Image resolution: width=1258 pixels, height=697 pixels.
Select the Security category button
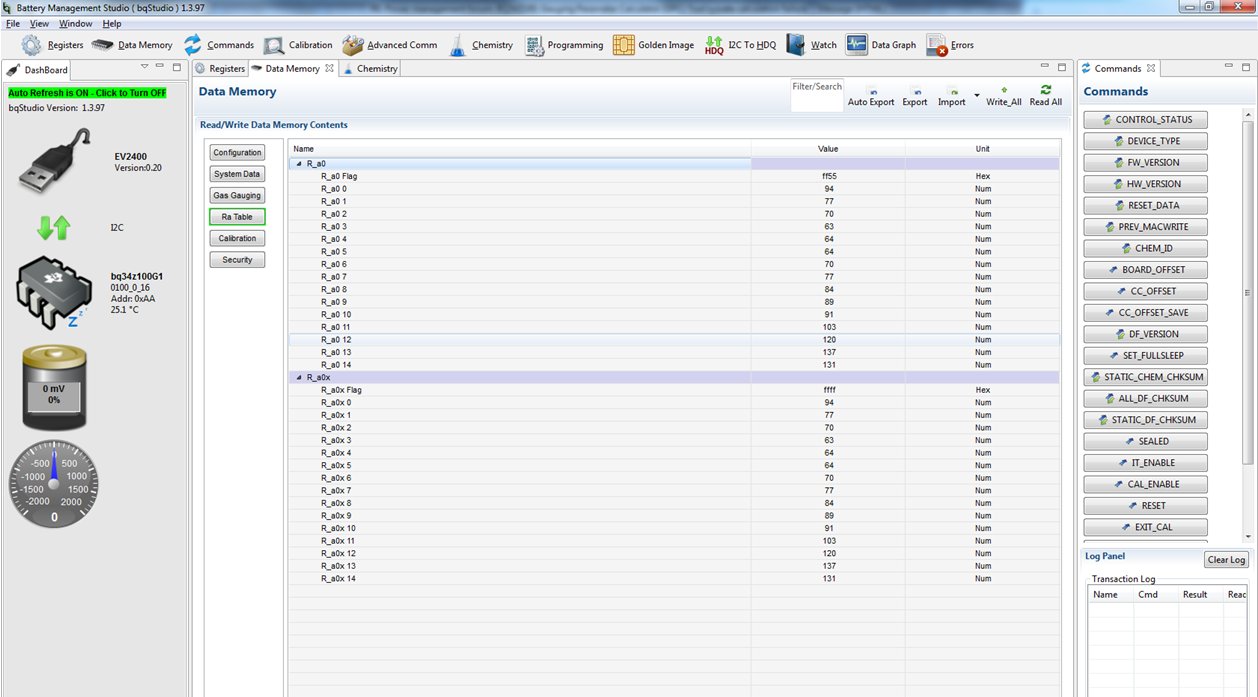pos(237,259)
